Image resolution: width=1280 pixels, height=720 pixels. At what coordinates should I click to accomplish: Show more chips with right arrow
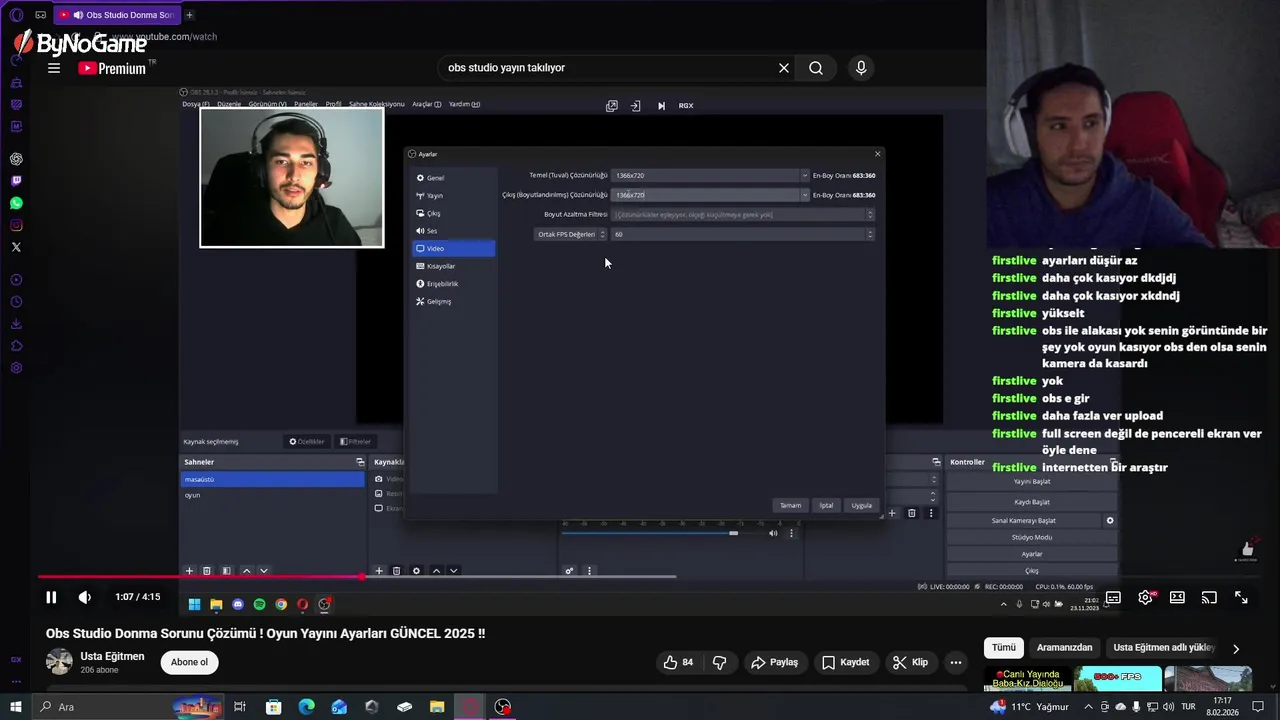1236,648
